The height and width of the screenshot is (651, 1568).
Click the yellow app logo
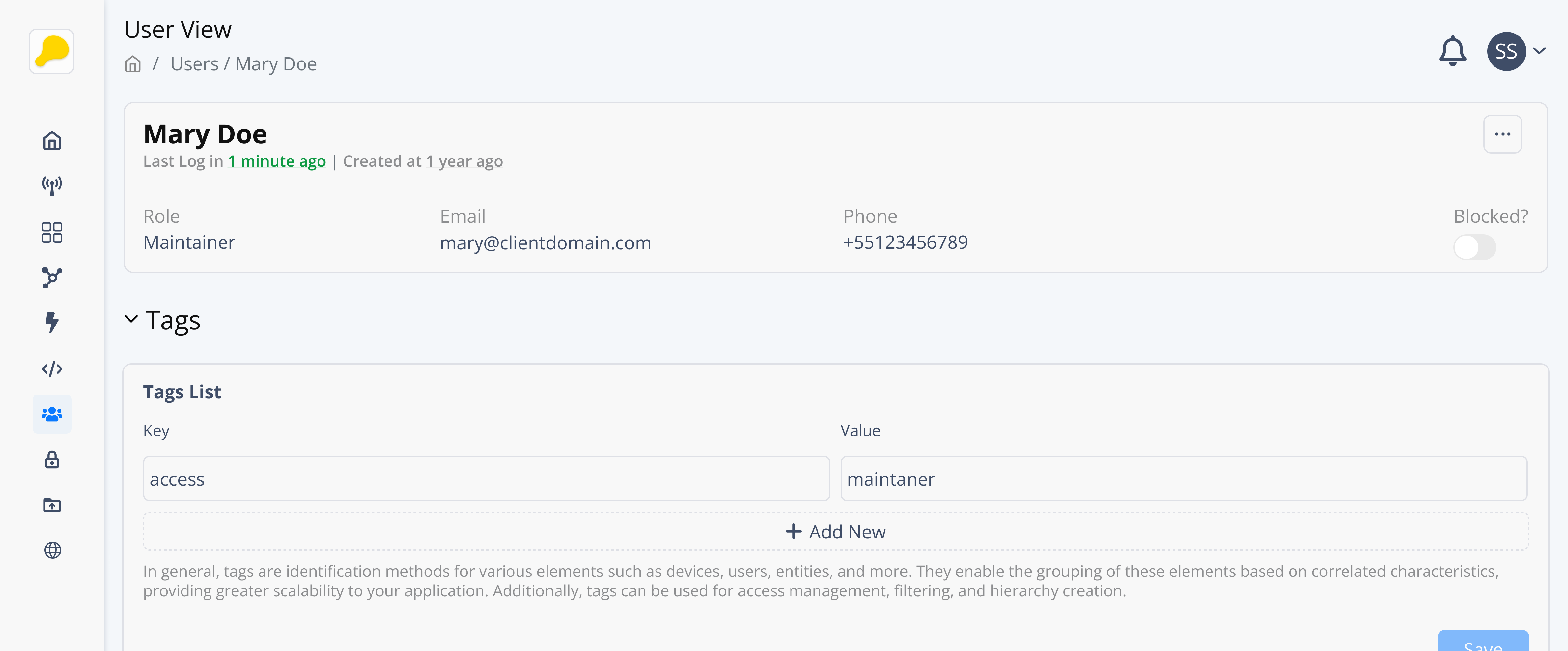(52, 52)
